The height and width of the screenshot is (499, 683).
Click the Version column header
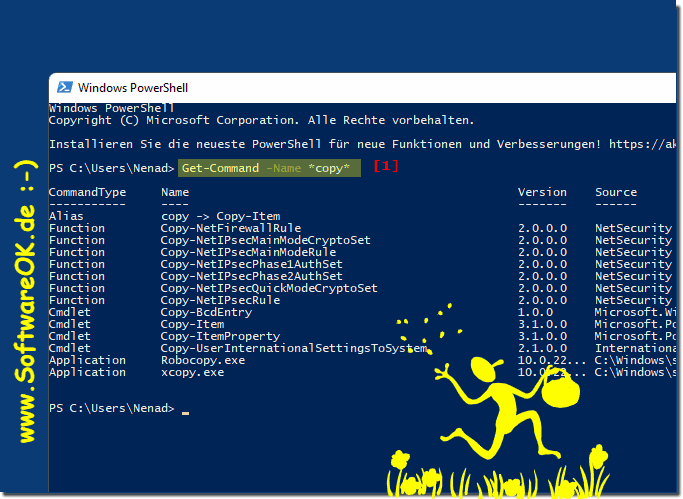542,192
